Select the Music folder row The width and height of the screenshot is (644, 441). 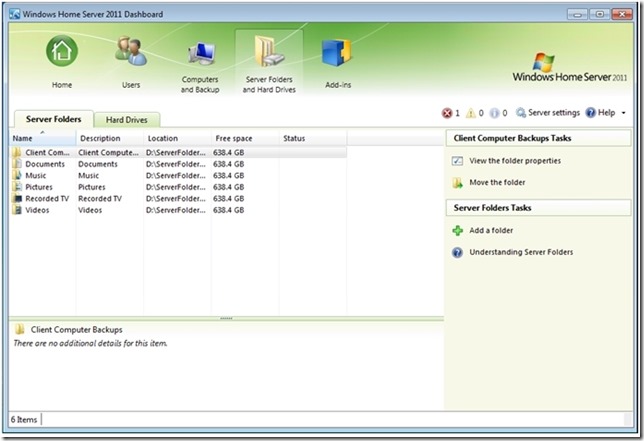pos(36,175)
